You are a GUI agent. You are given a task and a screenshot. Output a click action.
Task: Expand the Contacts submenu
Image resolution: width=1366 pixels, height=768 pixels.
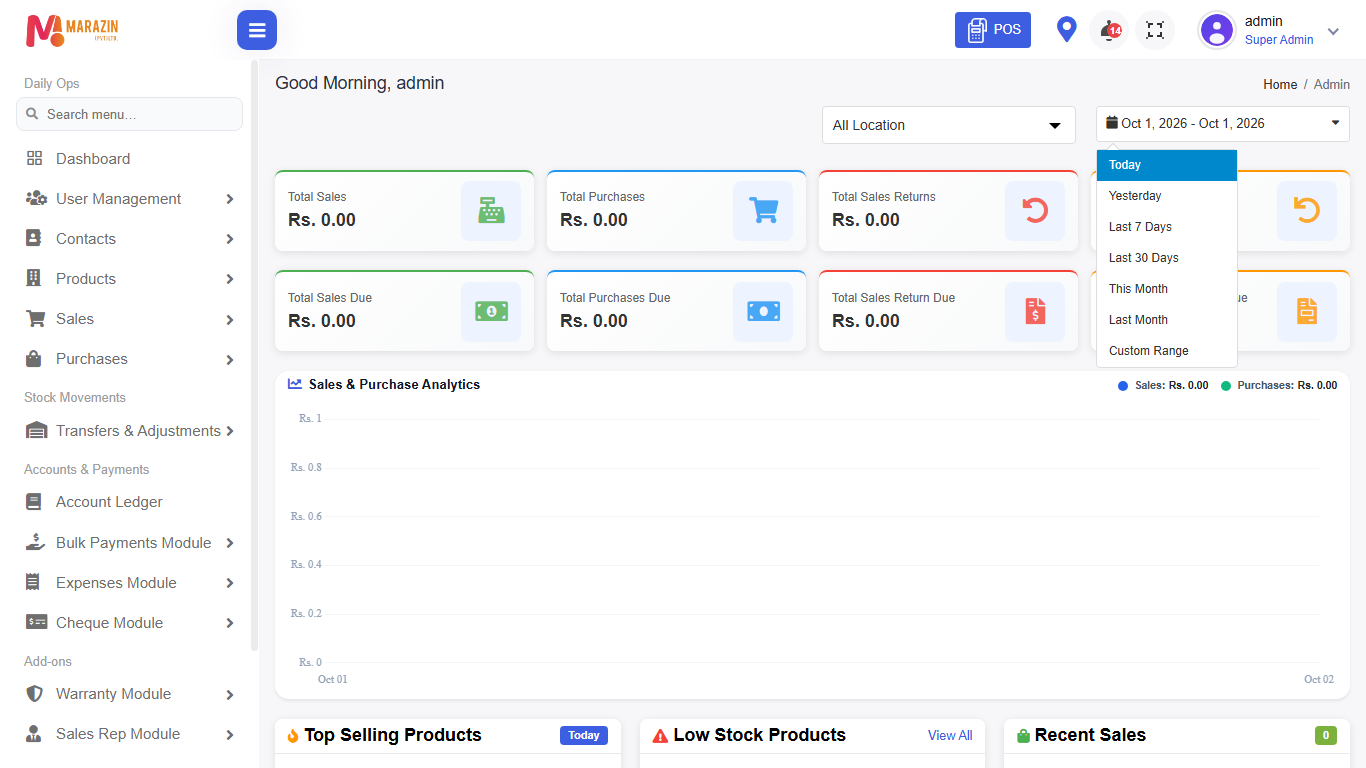130,239
